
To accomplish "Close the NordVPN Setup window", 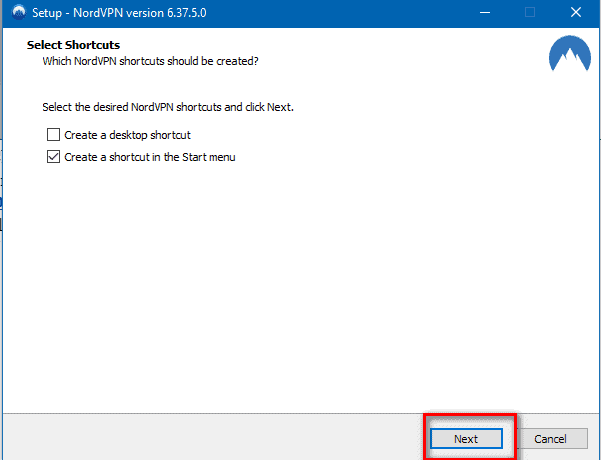I will (576, 13).
